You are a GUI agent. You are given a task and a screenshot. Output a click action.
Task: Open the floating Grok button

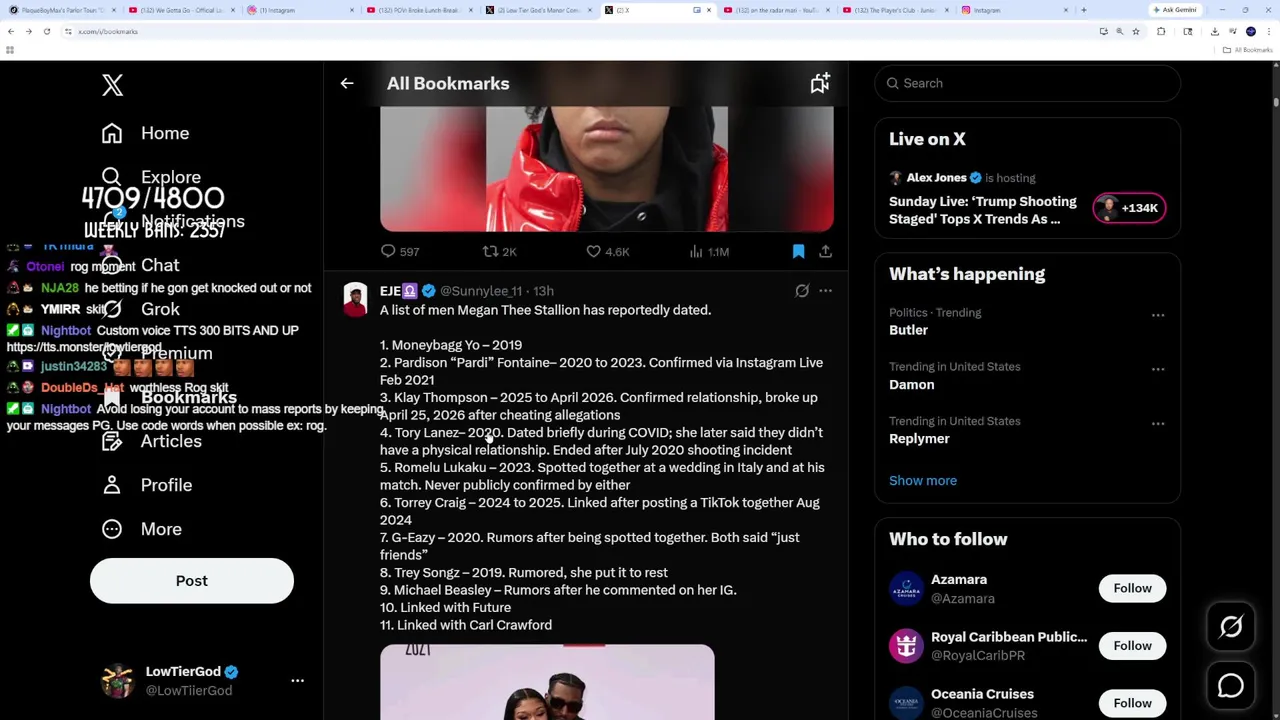point(1231,627)
